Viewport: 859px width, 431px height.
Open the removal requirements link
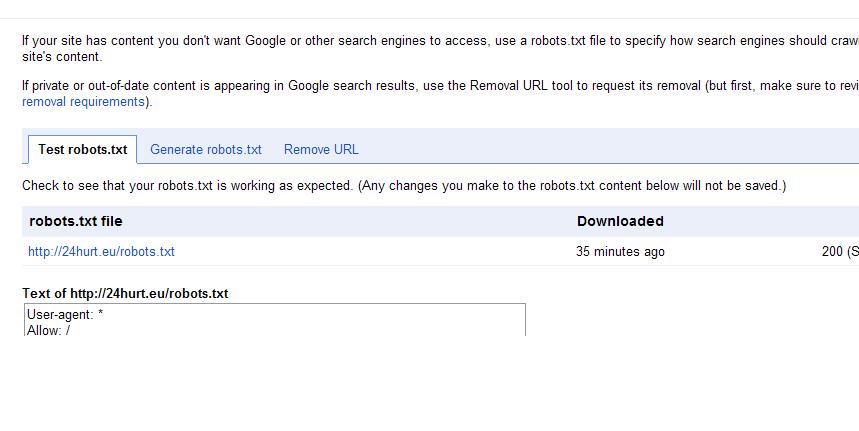(x=84, y=102)
